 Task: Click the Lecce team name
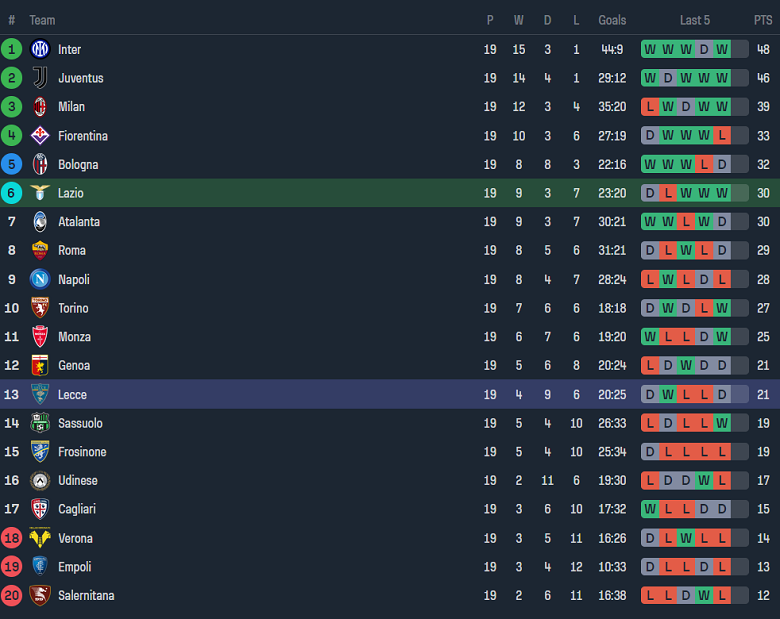point(72,395)
